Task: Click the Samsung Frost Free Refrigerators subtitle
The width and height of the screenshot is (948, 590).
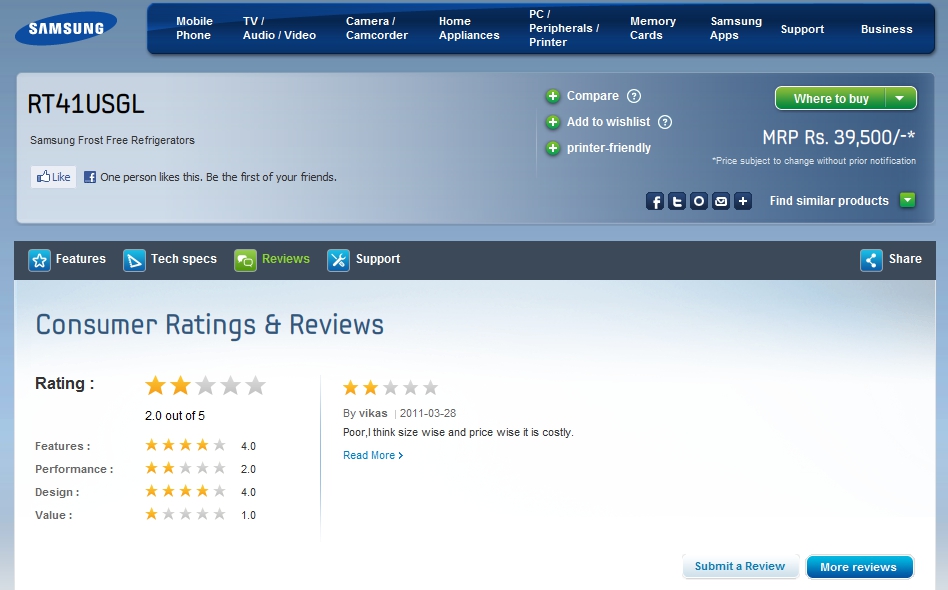Action: click(112, 140)
